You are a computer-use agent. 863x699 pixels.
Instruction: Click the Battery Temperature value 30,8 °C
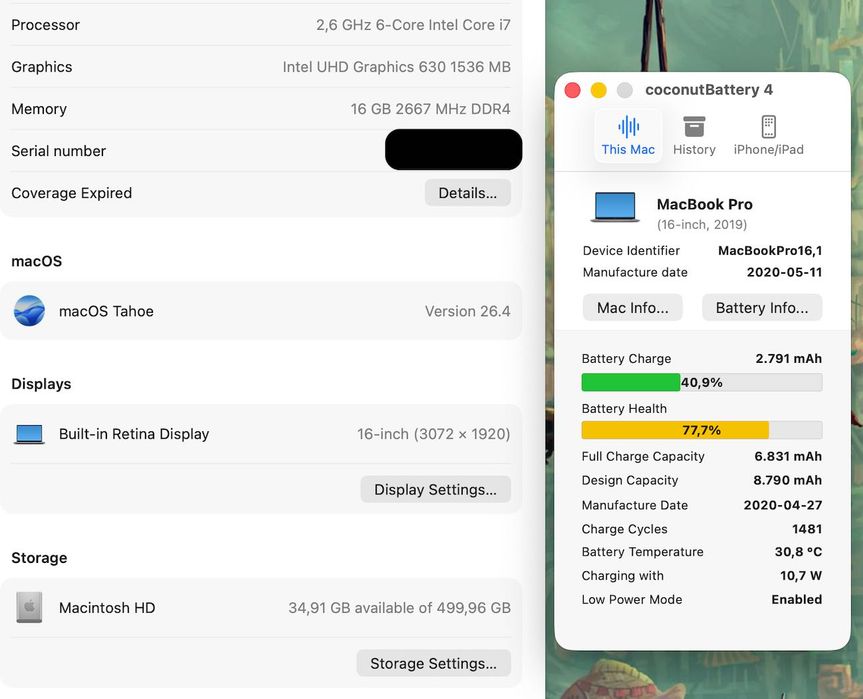798,552
